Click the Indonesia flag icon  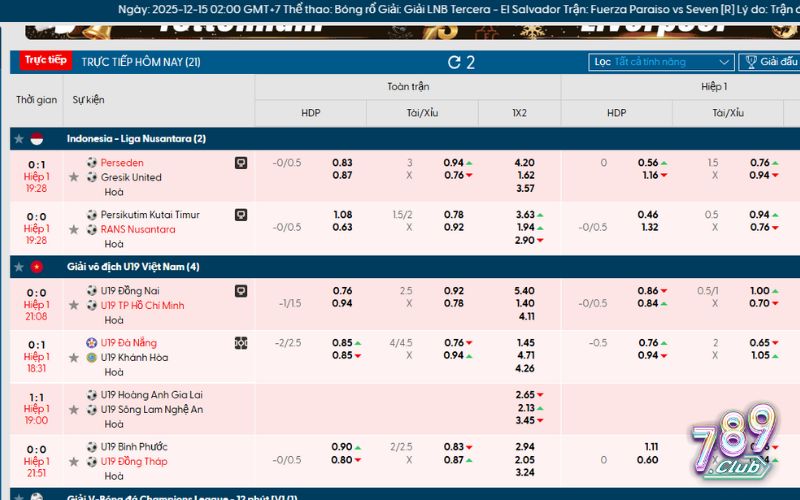[37, 139]
